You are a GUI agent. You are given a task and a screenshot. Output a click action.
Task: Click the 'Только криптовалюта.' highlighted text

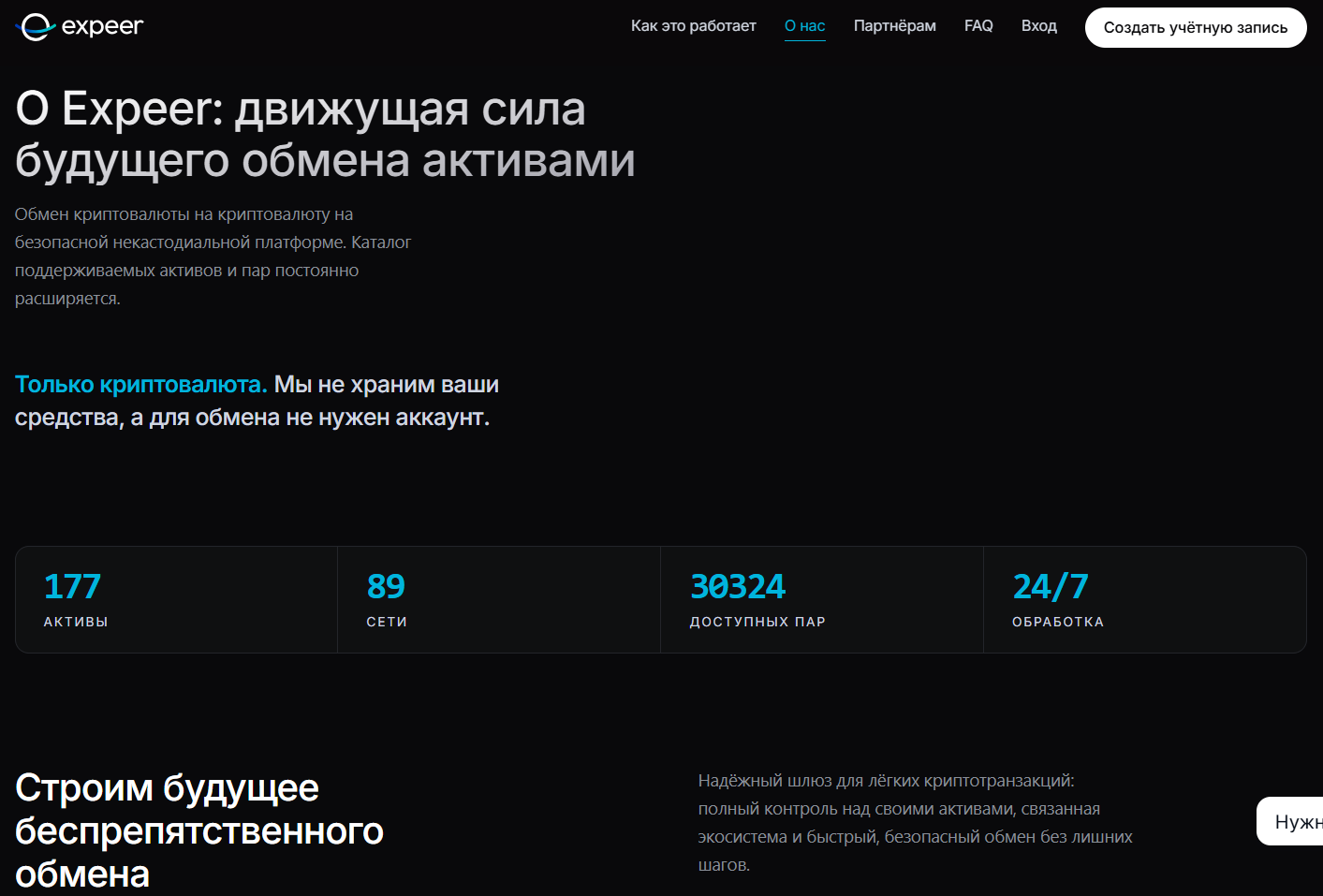[x=141, y=385]
